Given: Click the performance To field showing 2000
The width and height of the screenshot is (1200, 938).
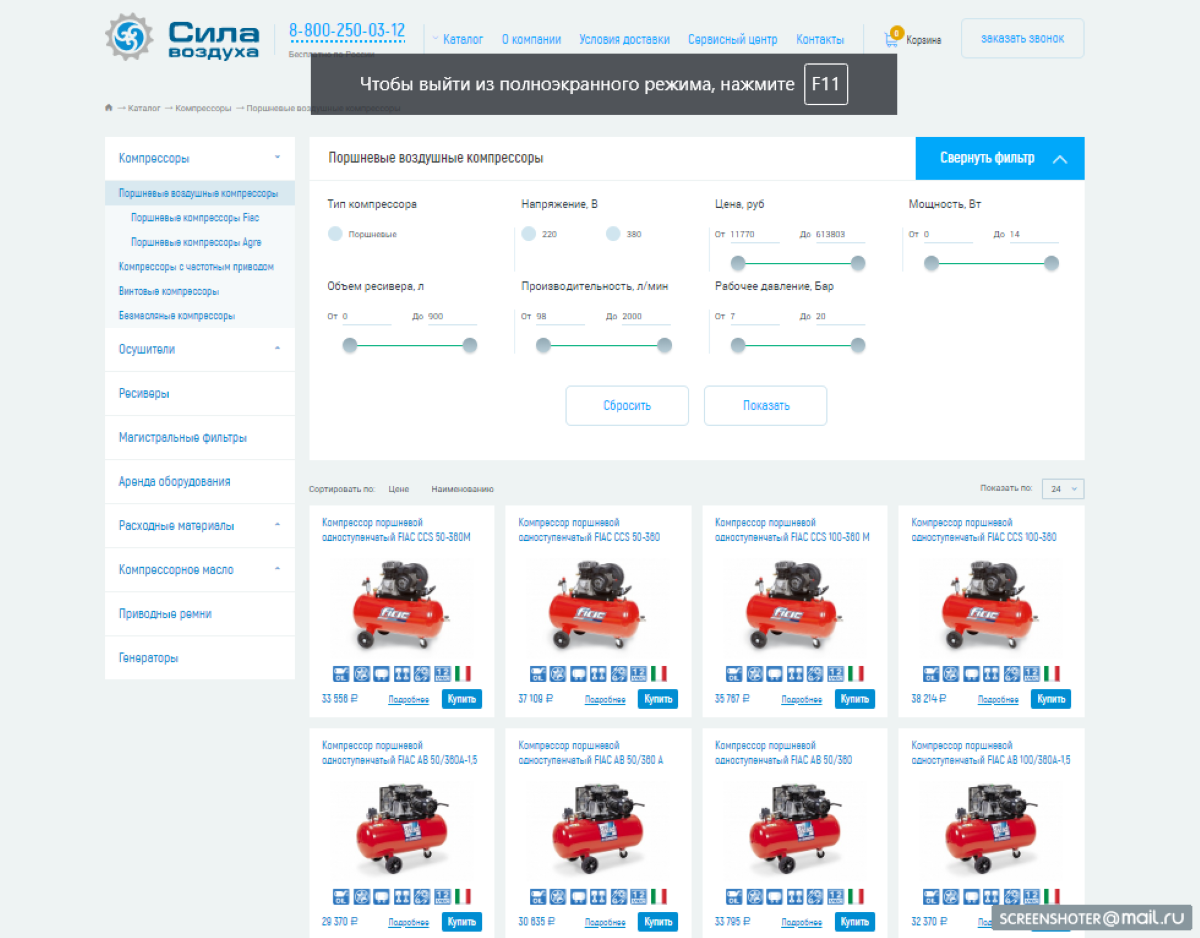Looking at the screenshot, I should tap(645, 317).
